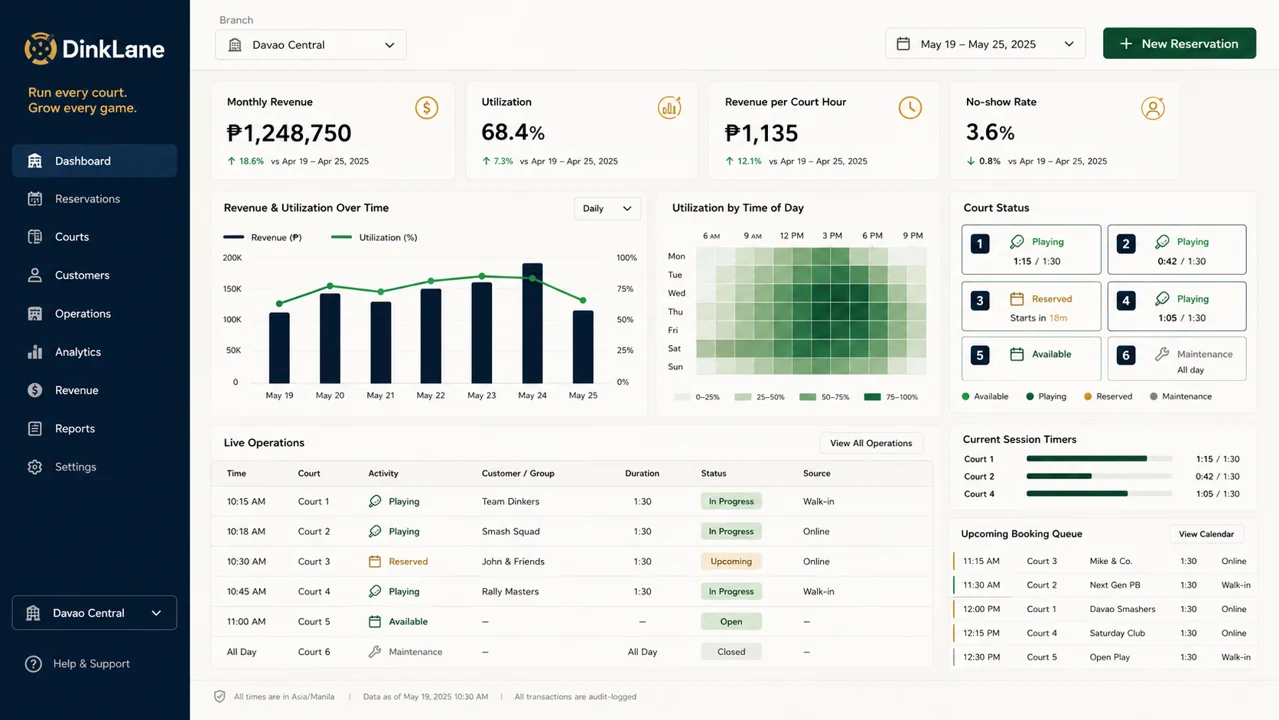Click the Revenue (₱) chart legend entry

point(263,237)
